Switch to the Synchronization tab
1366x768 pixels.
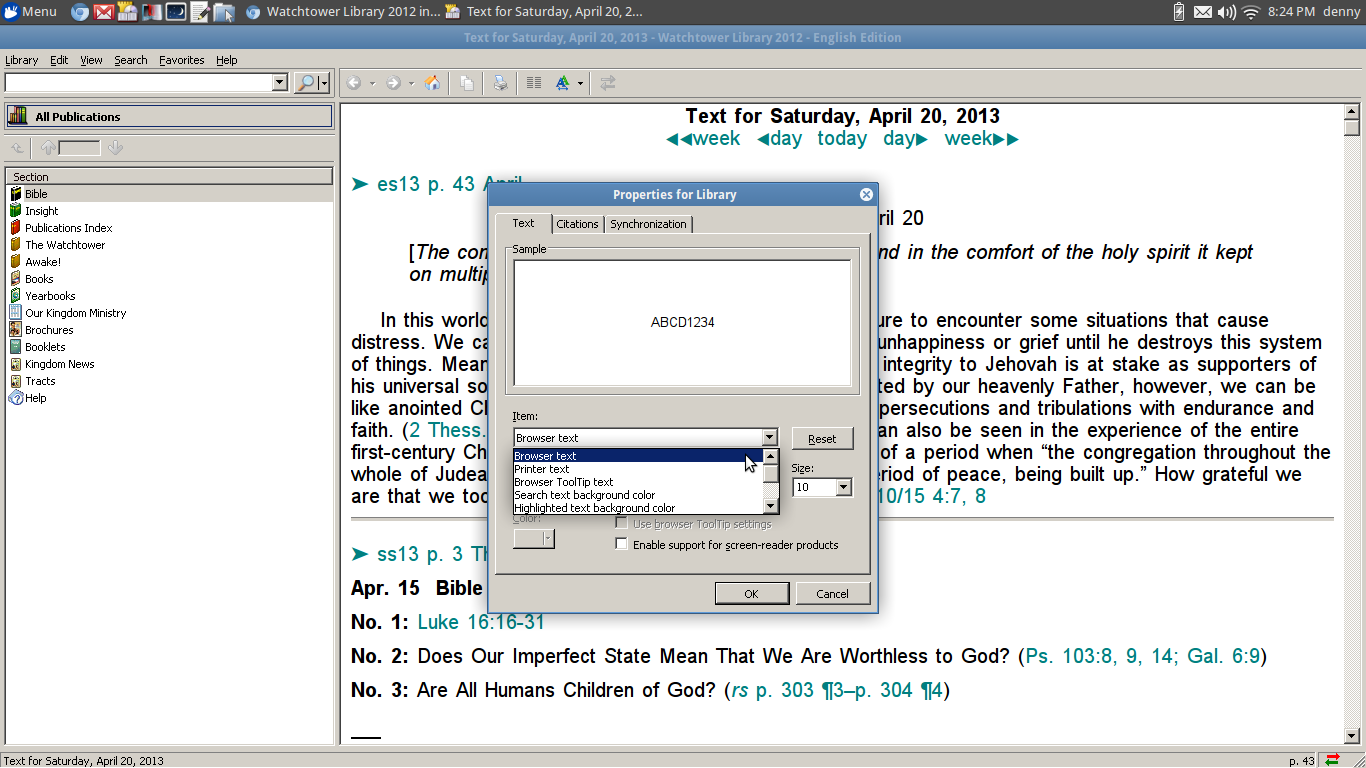(x=648, y=224)
